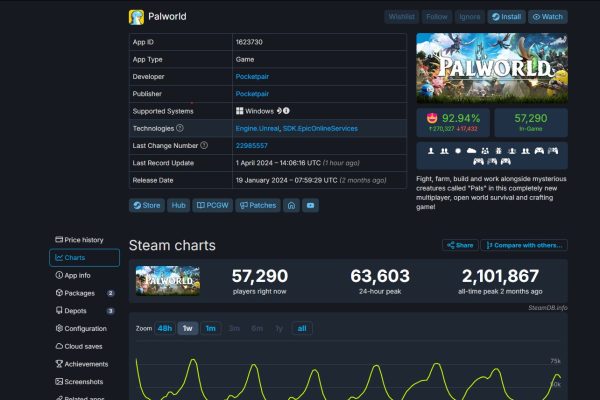Click Compare with others button
The width and height of the screenshot is (600, 400).
(524, 245)
